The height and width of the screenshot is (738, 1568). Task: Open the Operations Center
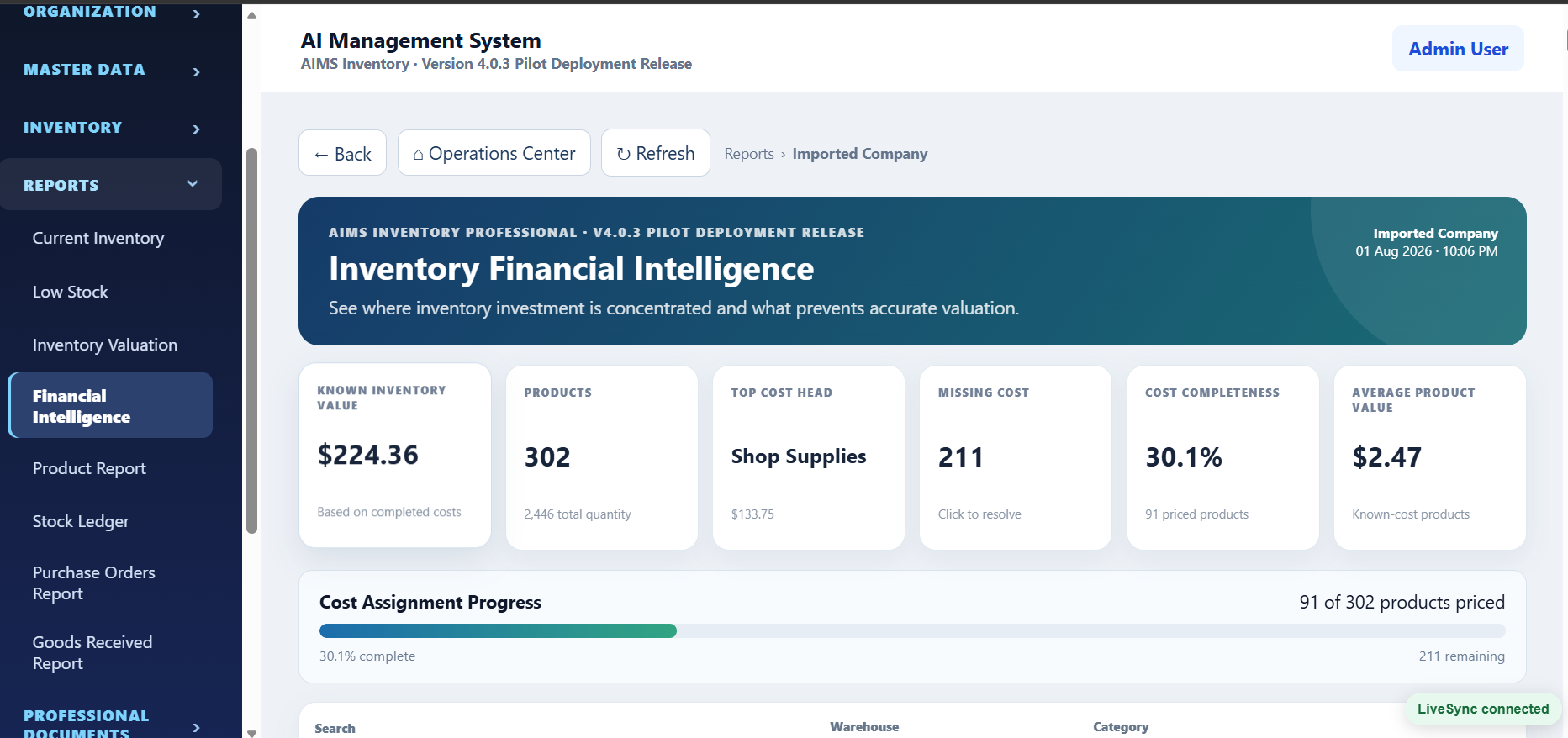tap(494, 153)
